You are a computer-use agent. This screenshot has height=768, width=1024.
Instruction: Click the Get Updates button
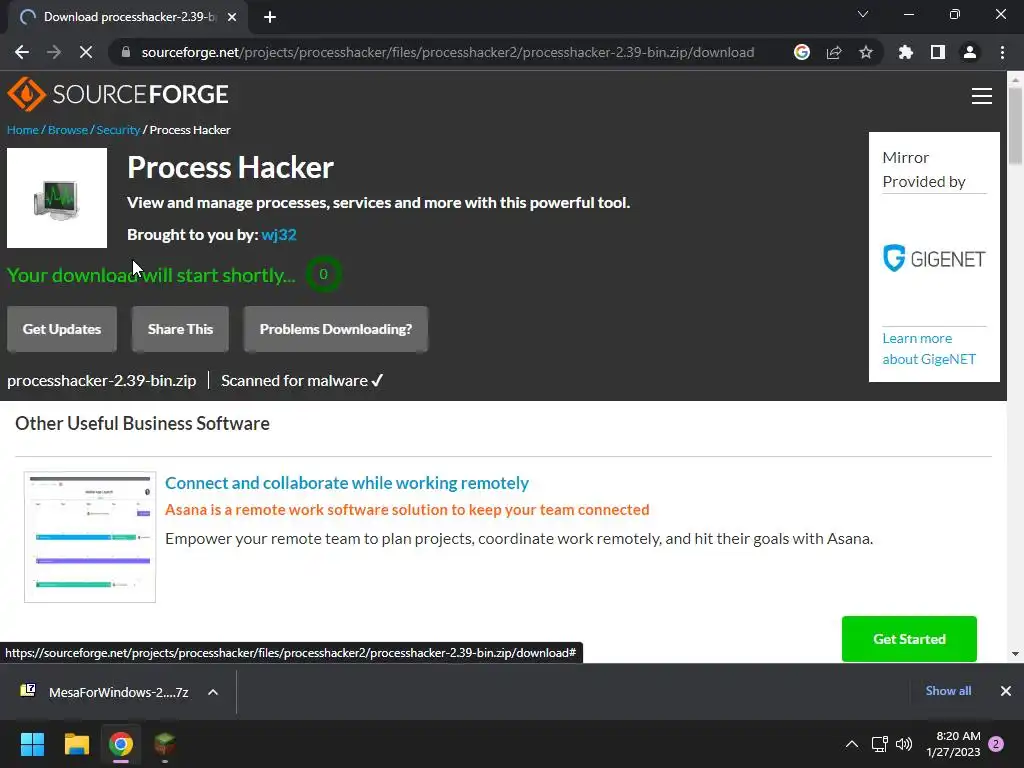point(62,329)
